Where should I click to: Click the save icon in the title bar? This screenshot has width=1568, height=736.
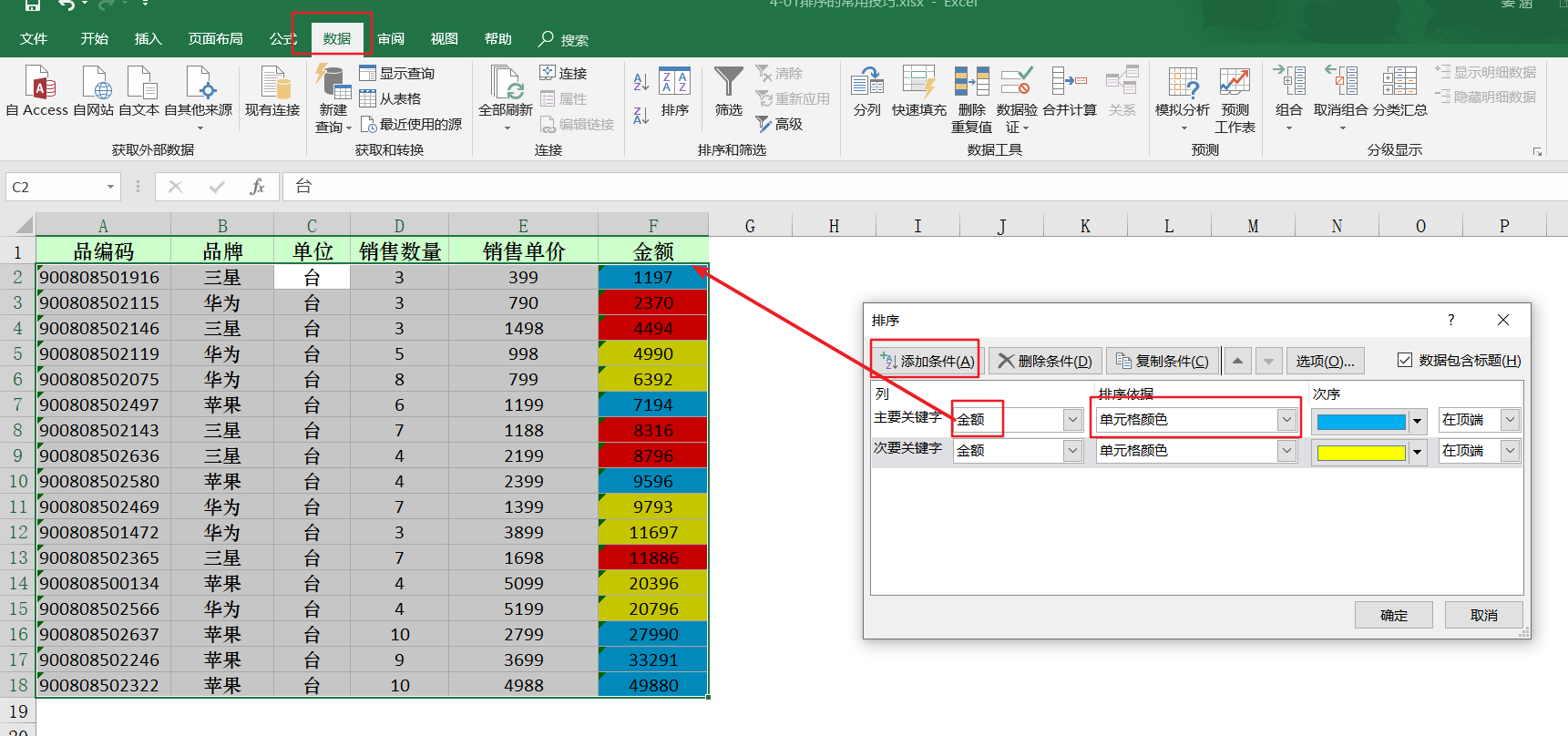(x=32, y=5)
